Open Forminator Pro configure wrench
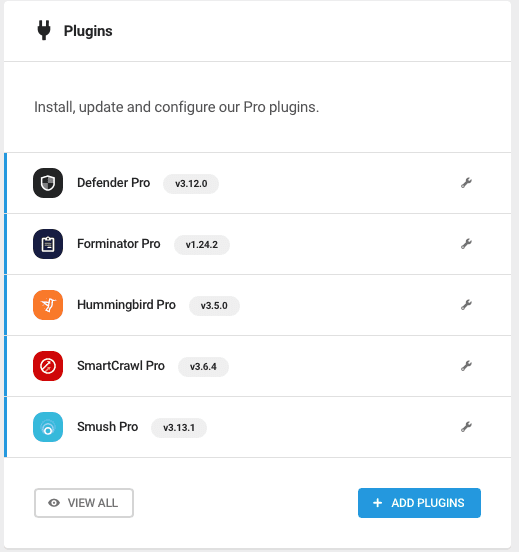 point(466,244)
